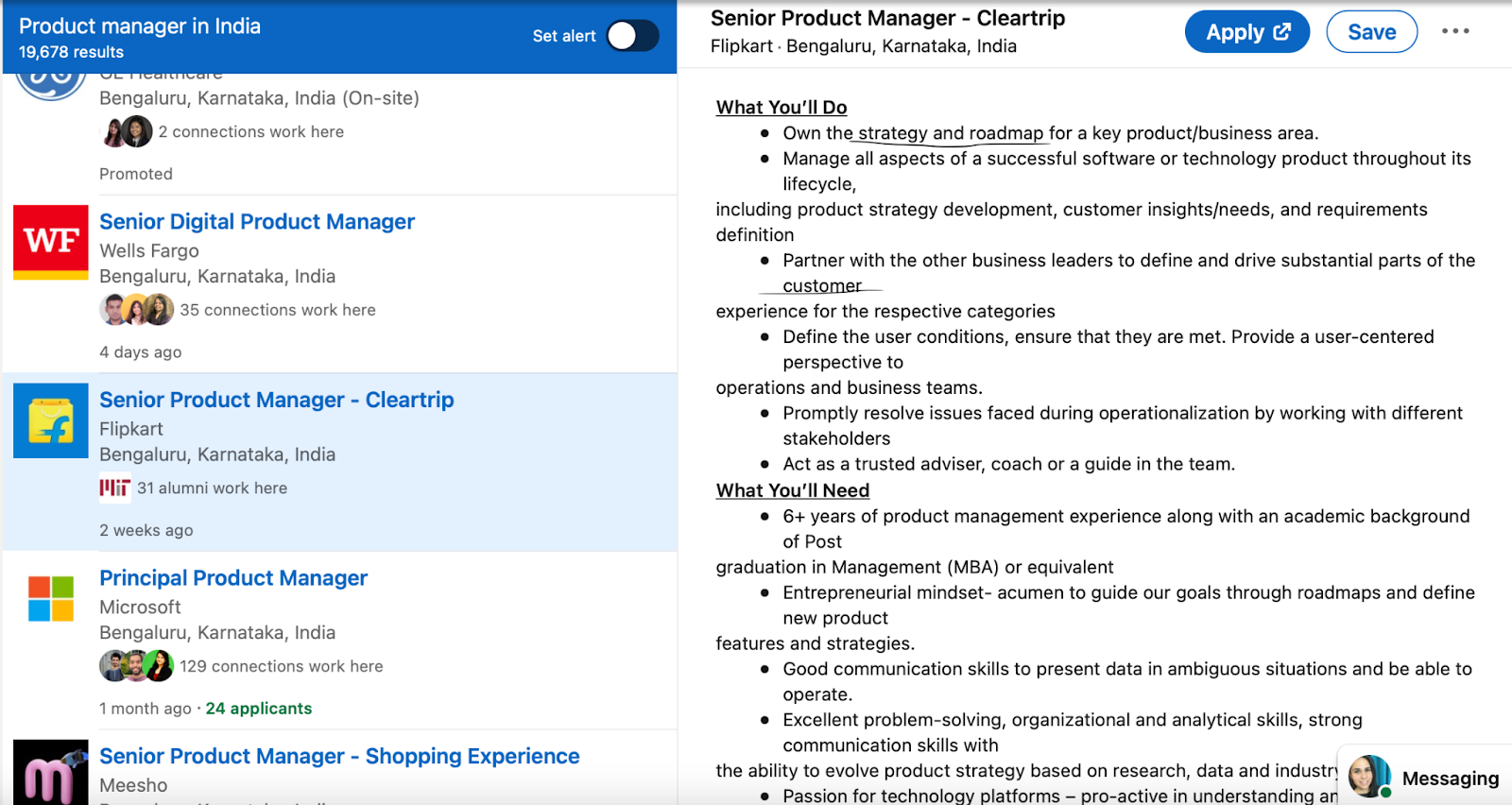Click the Apply button
Screen dimensions: 1512x805
tap(1246, 32)
